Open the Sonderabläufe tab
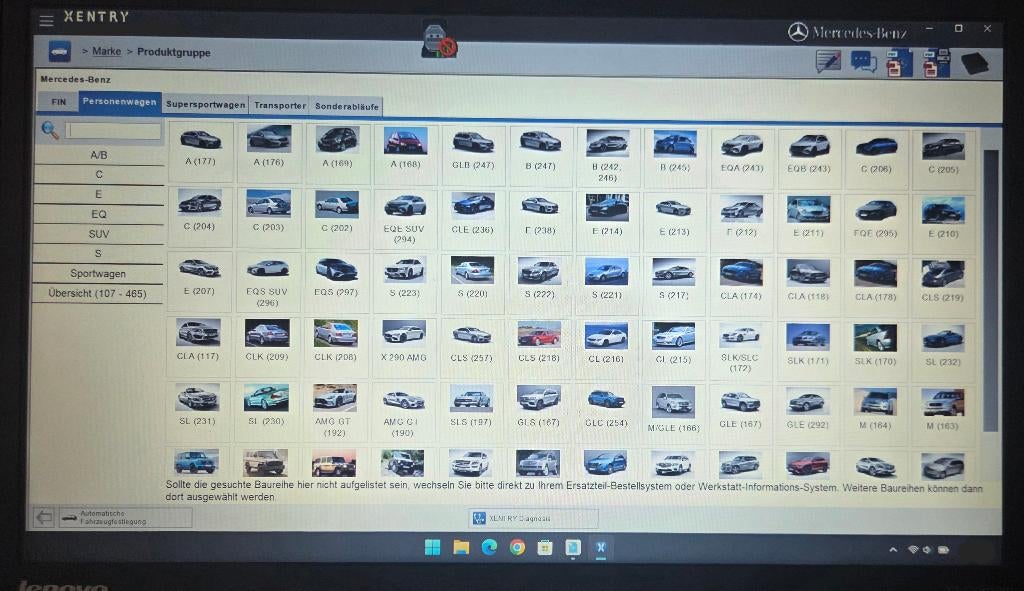This screenshot has height=591, width=1024. click(x=347, y=106)
